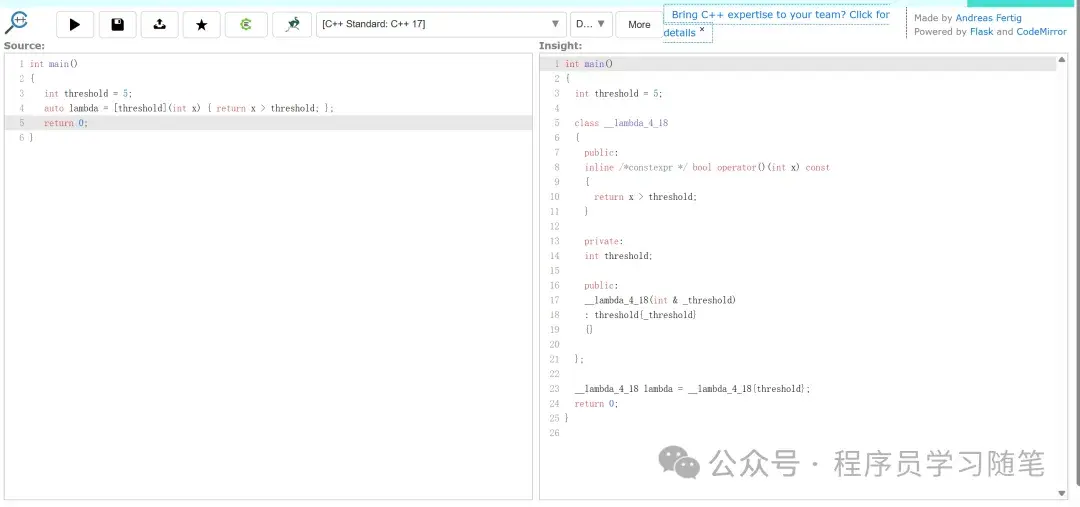Click 'int main()' line in Insight pane
Screen dimensions: 1080x507
coord(589,64)
